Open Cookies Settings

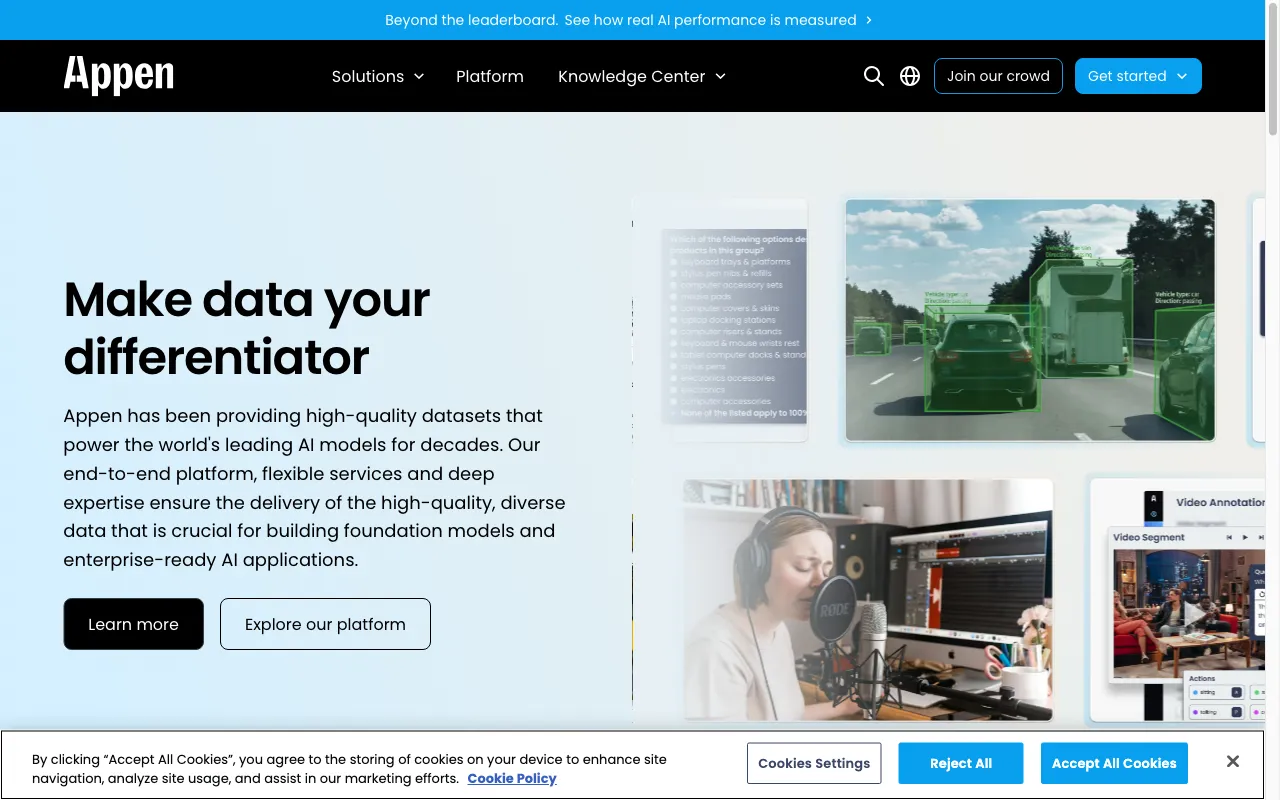[814, 763]
